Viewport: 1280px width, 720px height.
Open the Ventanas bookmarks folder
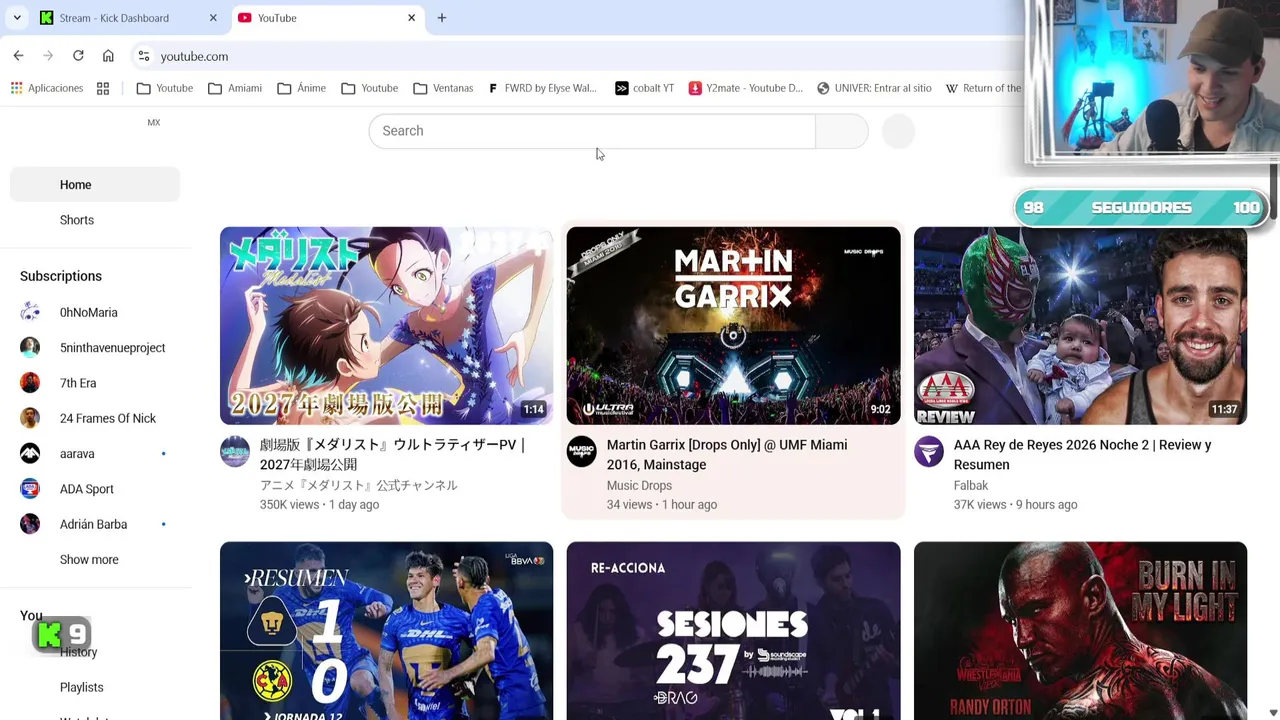point(443,88)
